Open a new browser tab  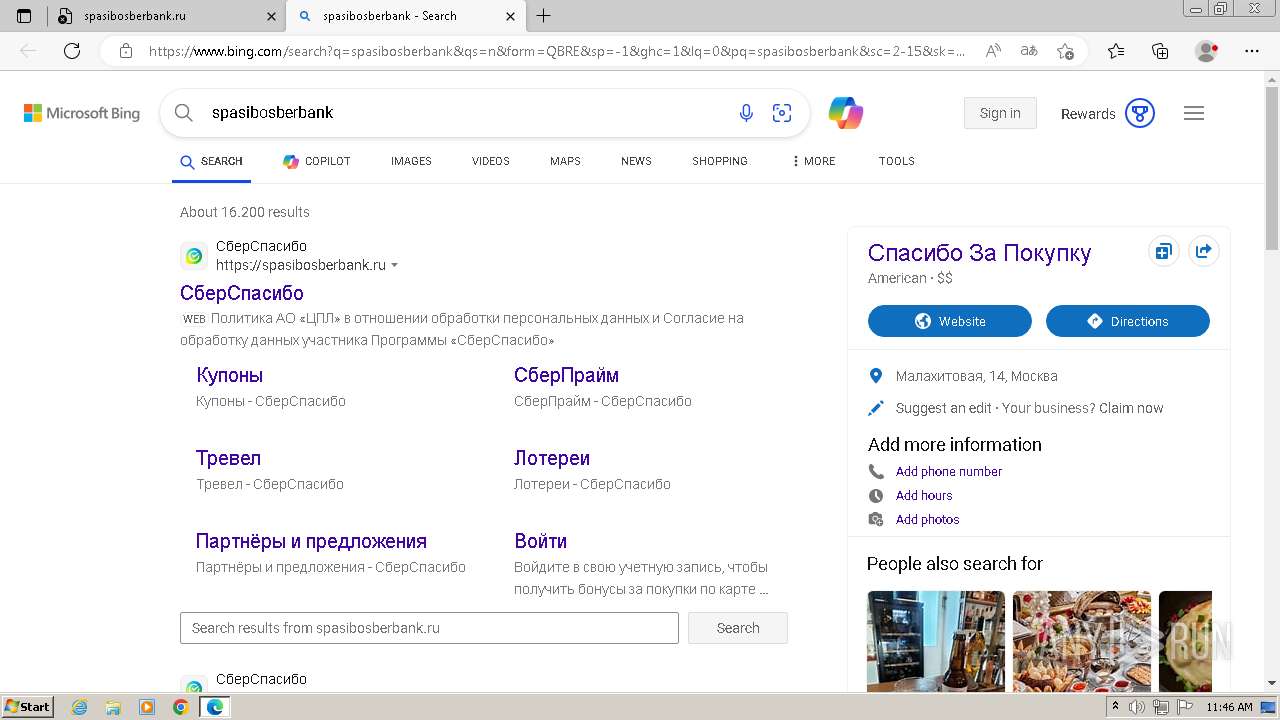tap(543, 16)
